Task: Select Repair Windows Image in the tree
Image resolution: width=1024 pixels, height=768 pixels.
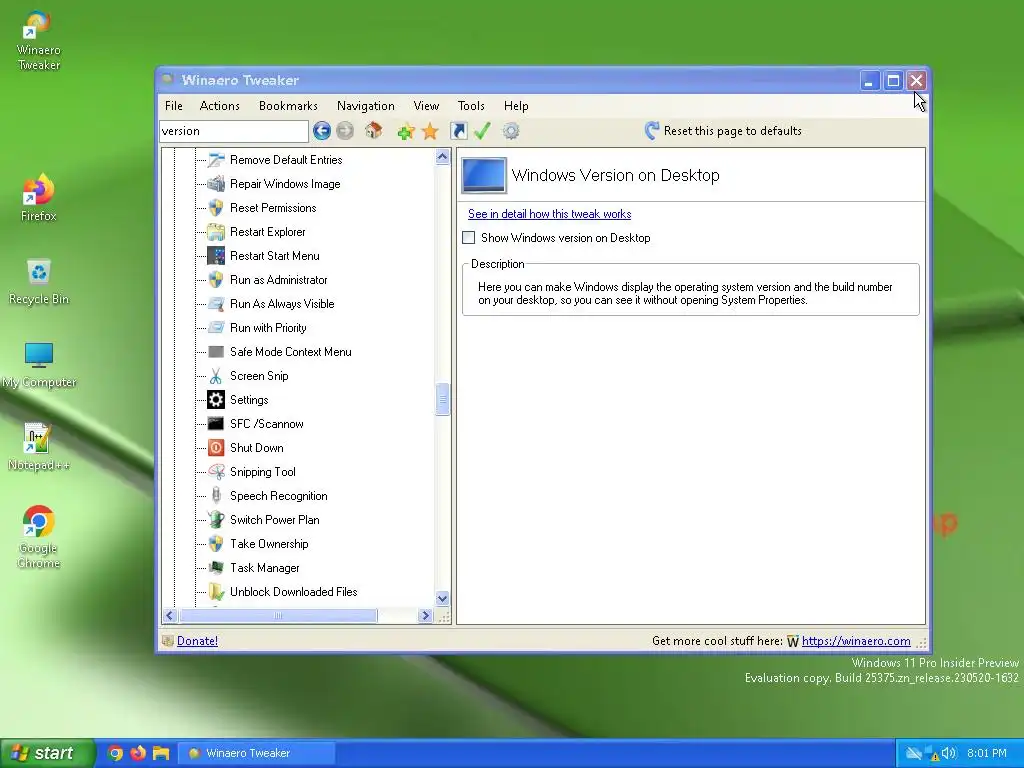Action: pyautogui.click(x=285, y=184)
